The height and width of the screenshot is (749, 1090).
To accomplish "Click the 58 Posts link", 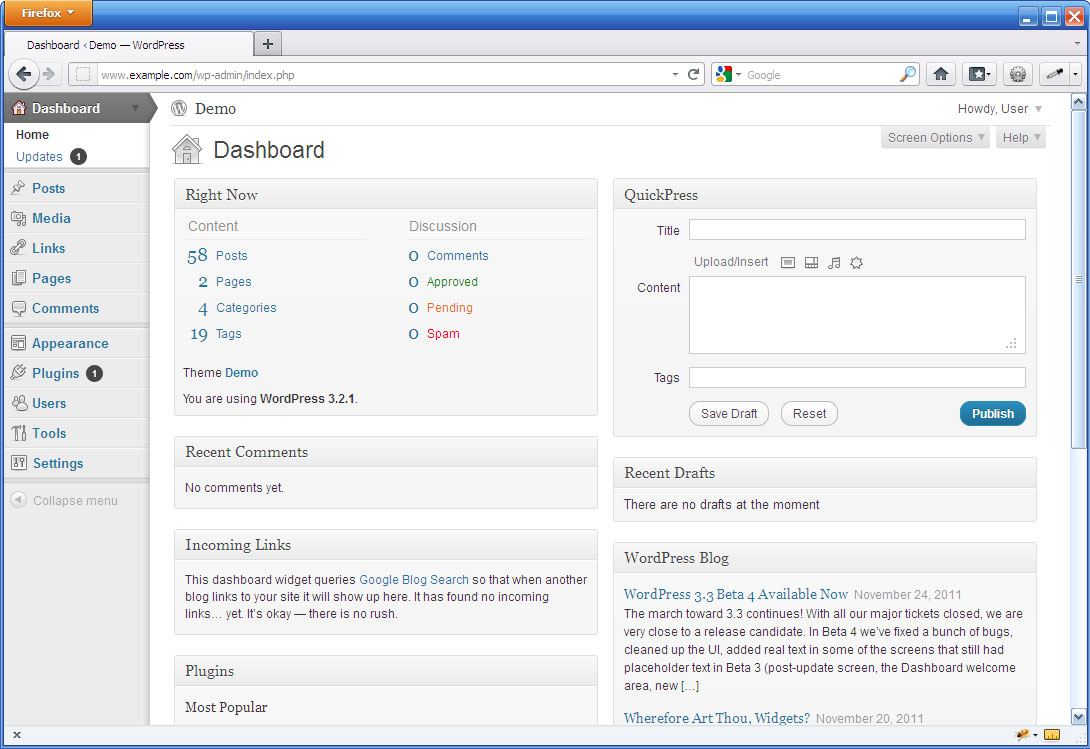I will point(217,255).
